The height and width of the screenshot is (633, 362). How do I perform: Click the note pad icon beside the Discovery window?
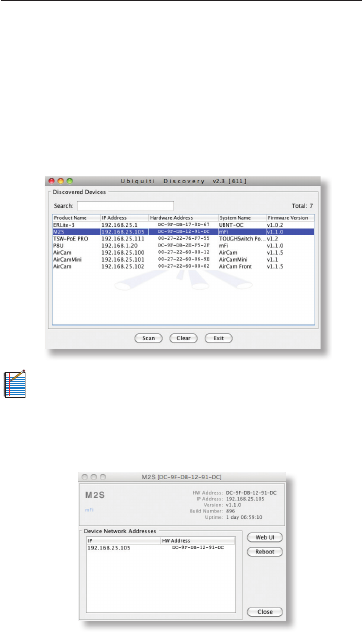coord(15,384)
